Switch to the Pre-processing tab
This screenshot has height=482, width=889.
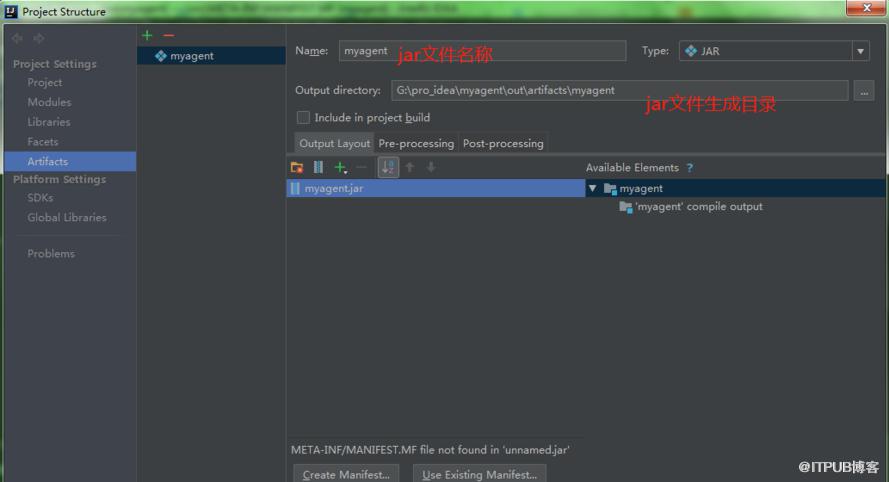coord(416,143)
